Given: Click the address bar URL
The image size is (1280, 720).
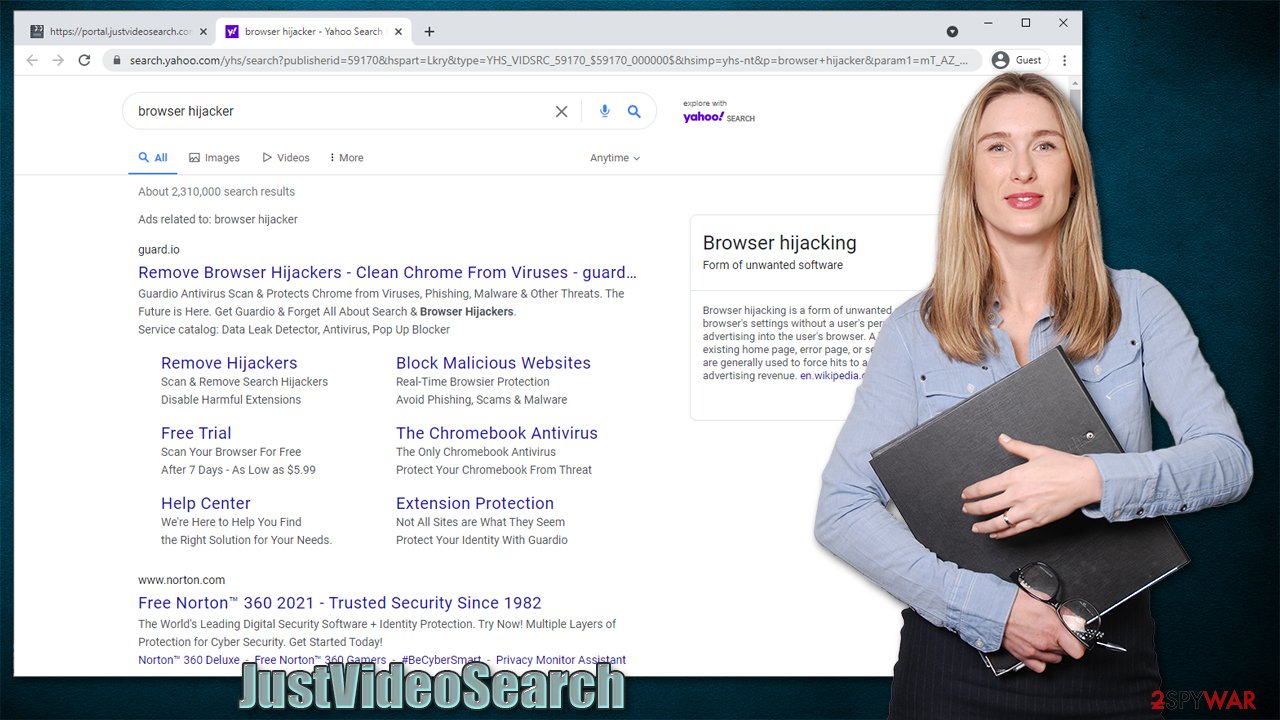Looking at the screenshot, I should [548, 60].
